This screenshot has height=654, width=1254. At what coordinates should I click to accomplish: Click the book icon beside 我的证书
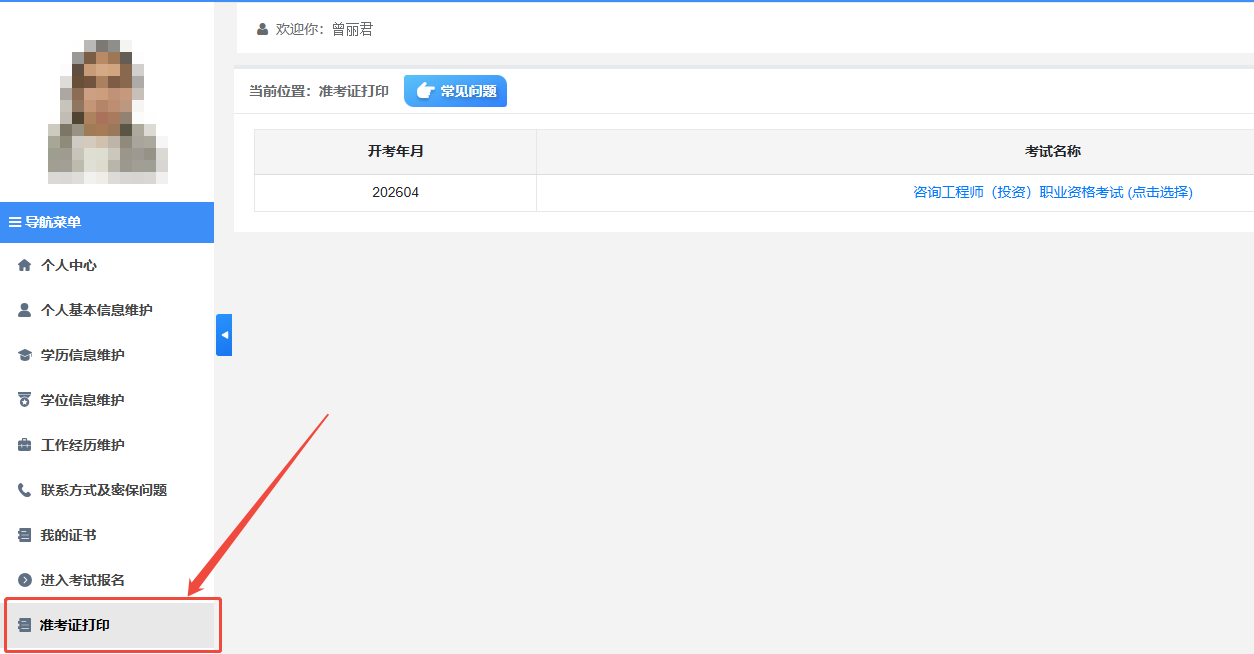(x=25, y=536)
